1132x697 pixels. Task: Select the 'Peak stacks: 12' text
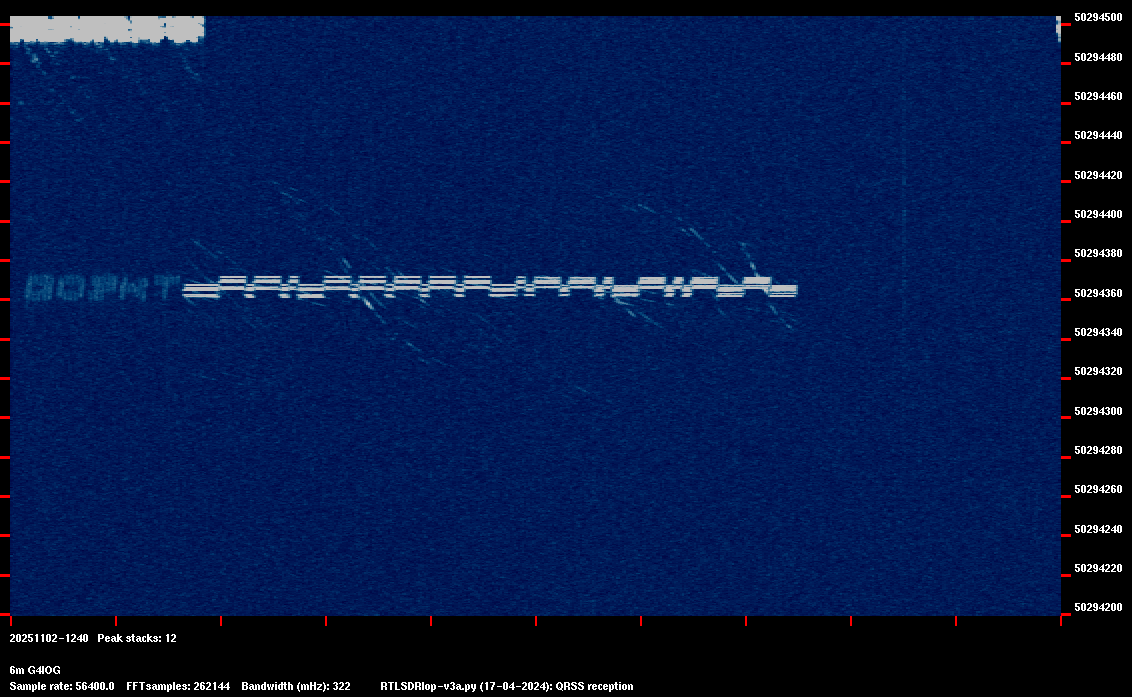pos(137,638)
